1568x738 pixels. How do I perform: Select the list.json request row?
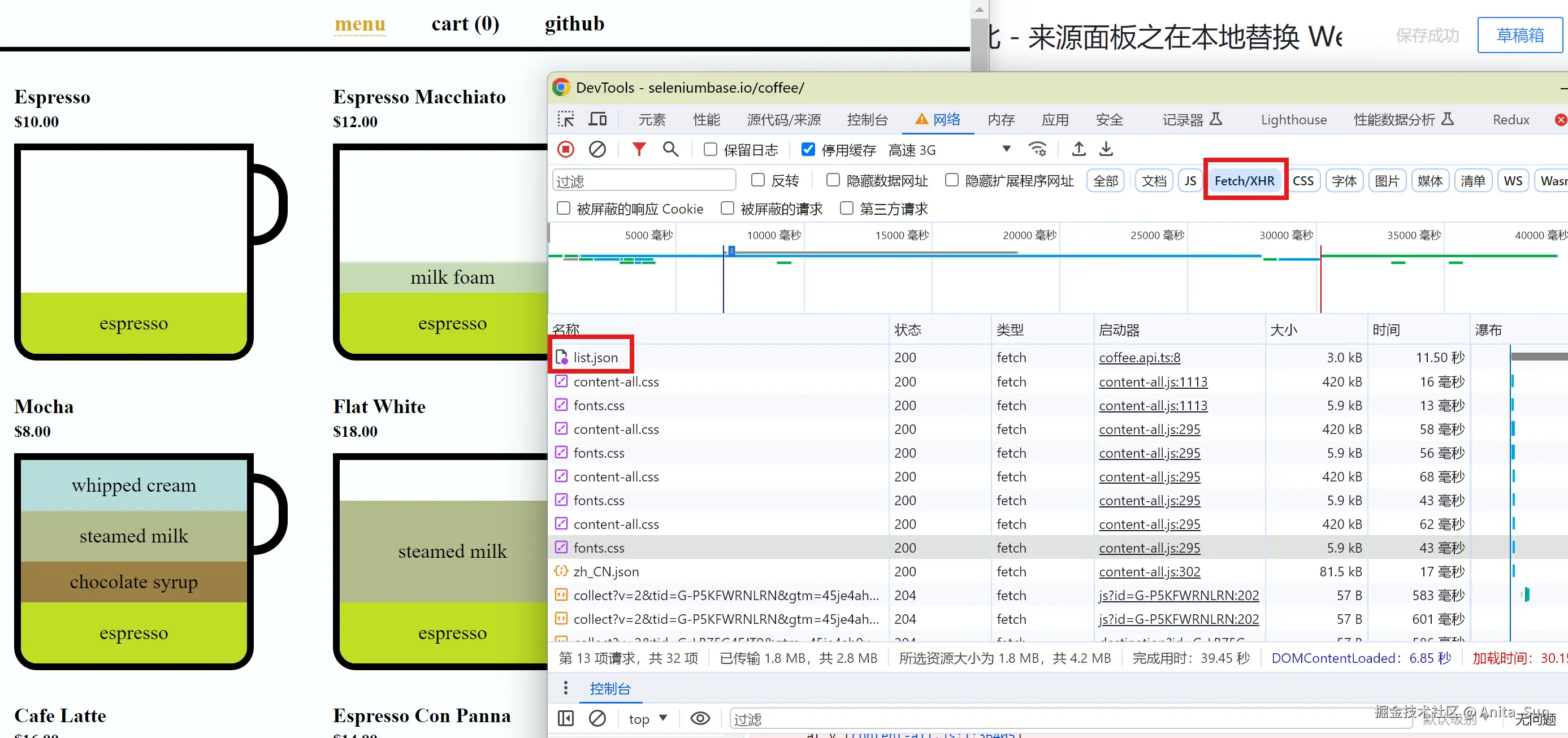1058,357
